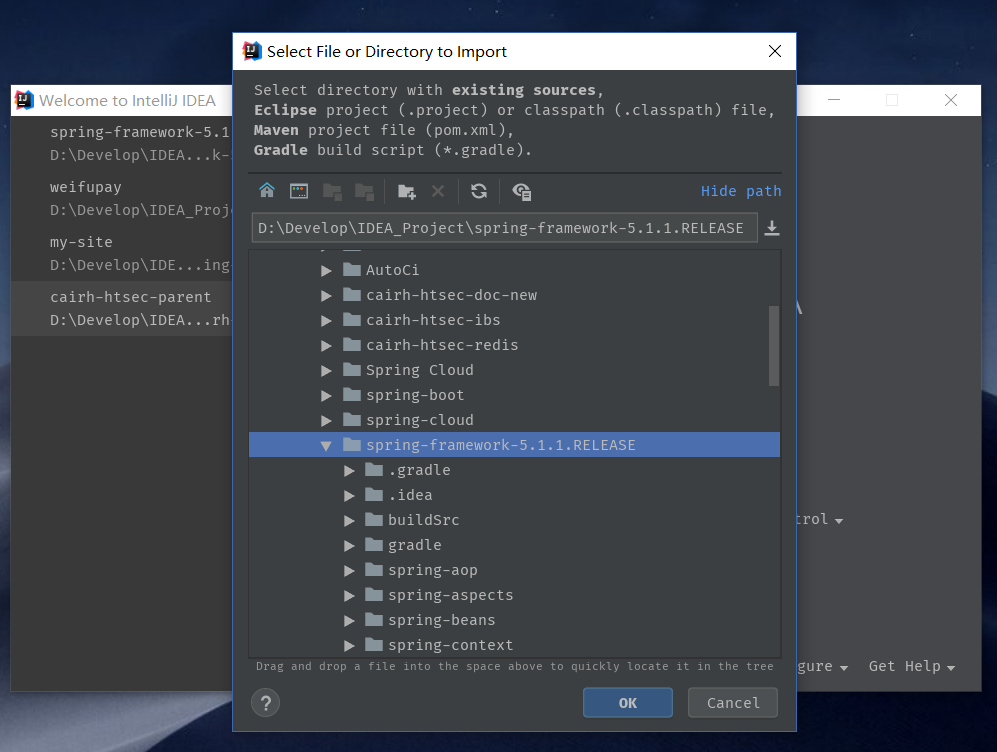The image size is (997, 752).
Task: Toggle show hidden files and directories icon
Action: pos(522,191)
